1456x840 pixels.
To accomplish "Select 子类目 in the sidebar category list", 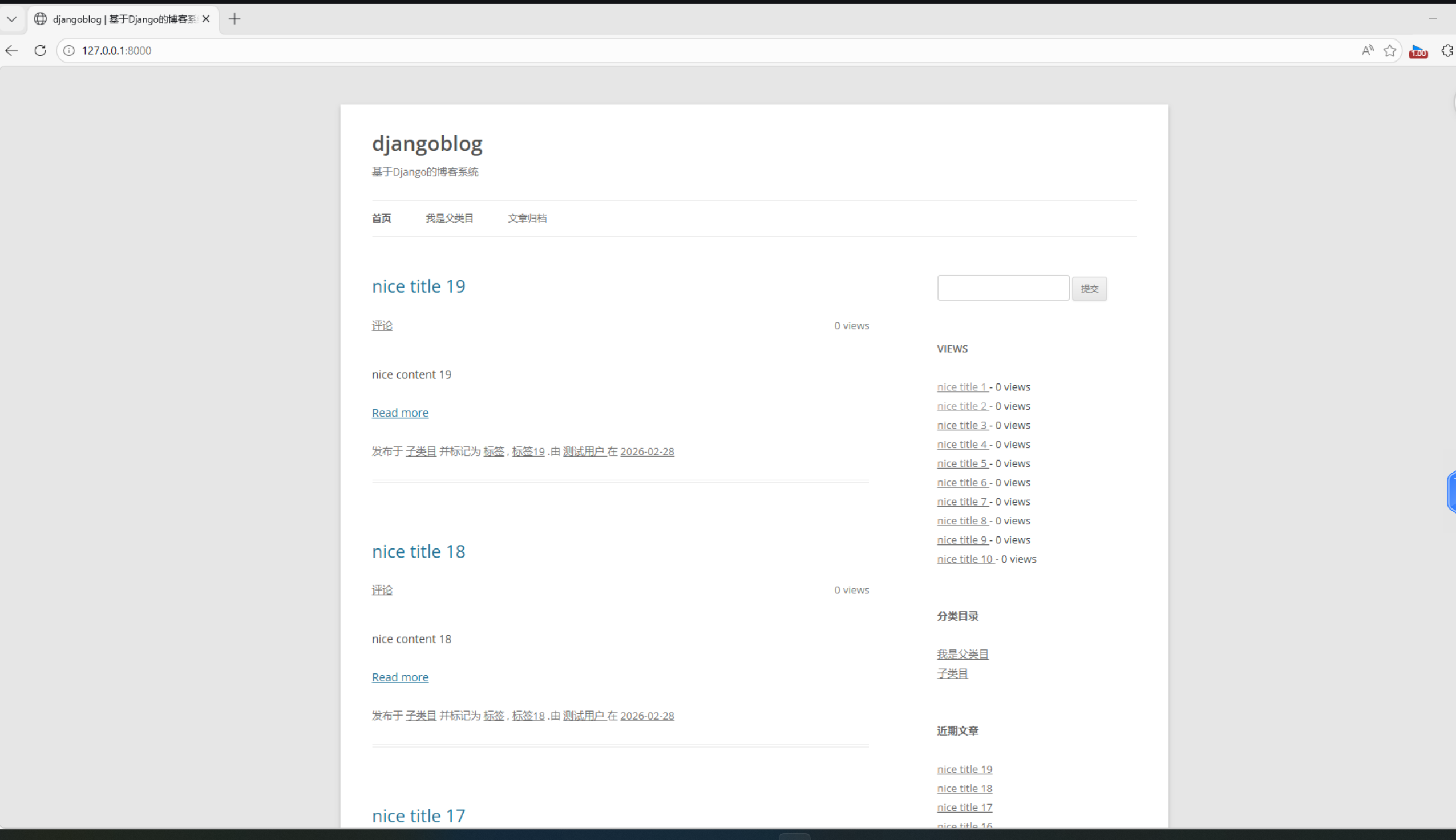I will click(952, 673).
